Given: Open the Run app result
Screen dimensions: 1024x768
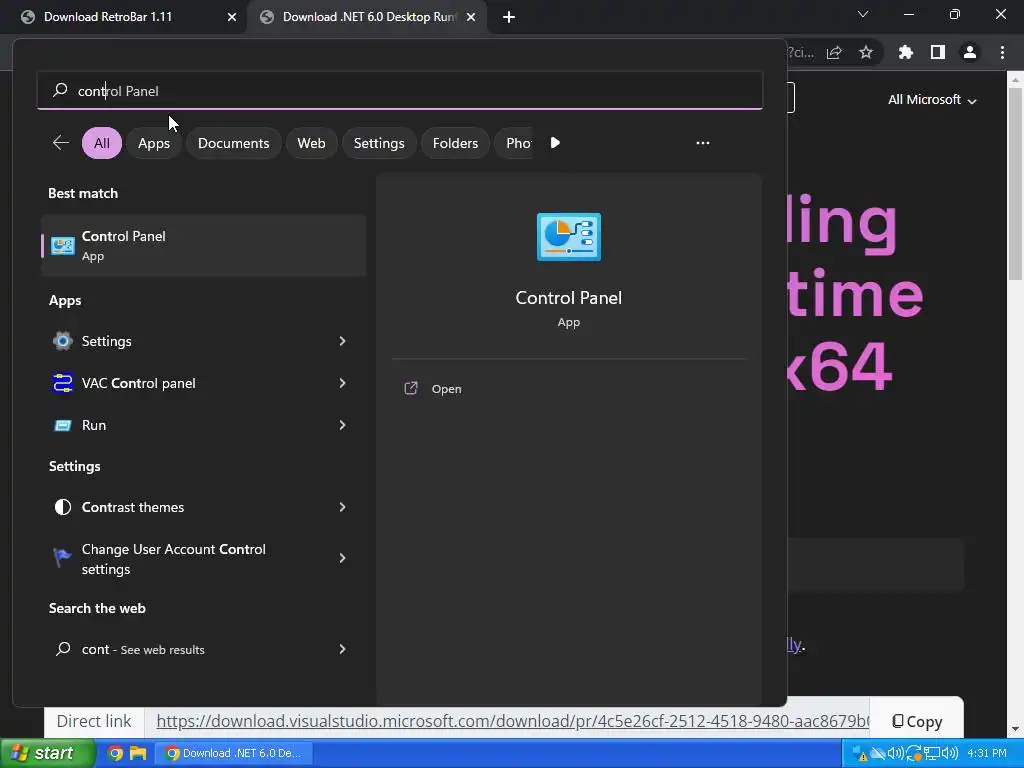Looking at the screenshot, I should [204, 425].
